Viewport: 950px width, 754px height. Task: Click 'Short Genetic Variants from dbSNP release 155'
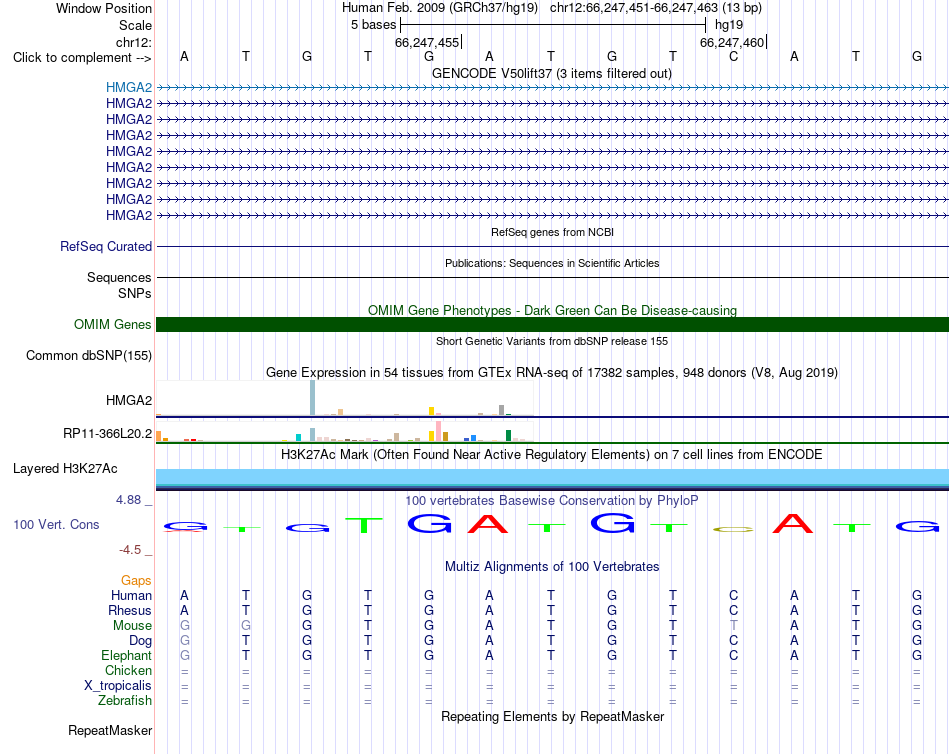552,341
